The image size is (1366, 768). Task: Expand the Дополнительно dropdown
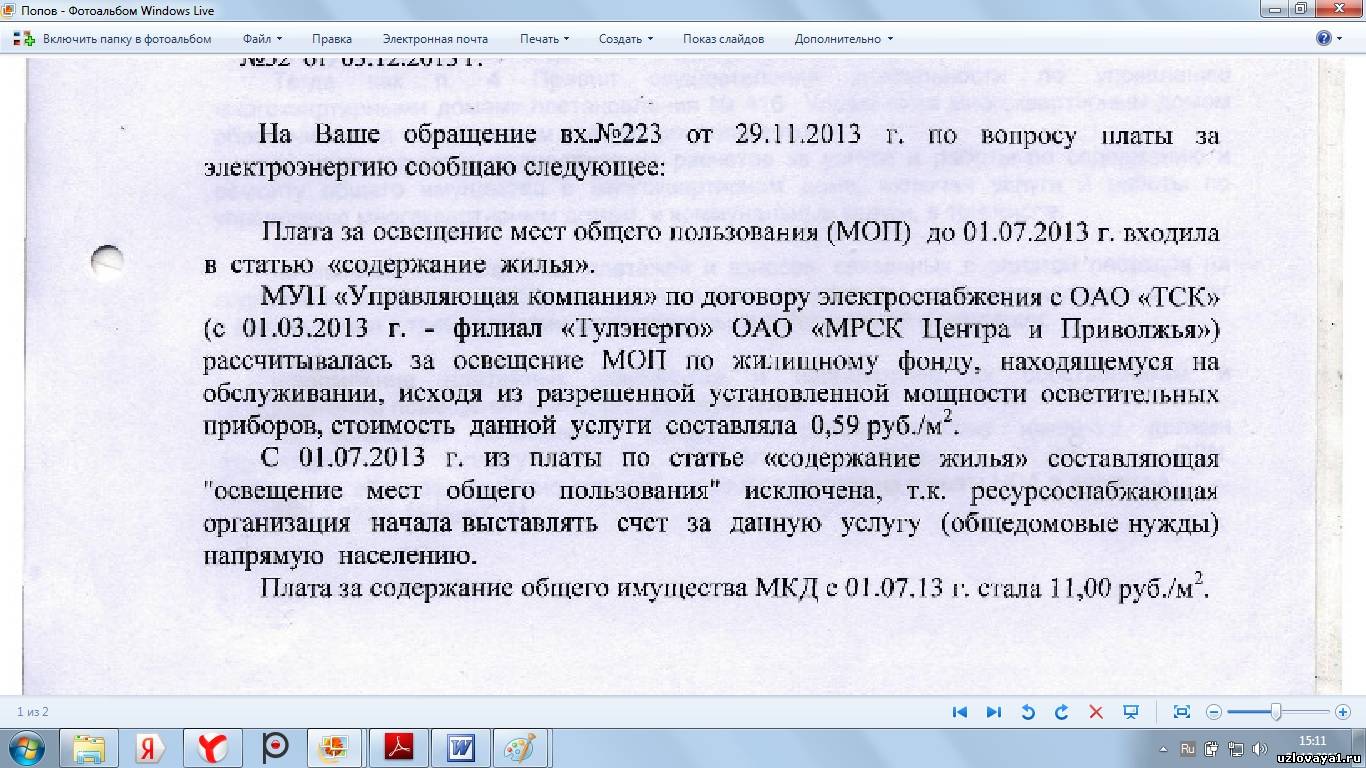coord(843,39)
